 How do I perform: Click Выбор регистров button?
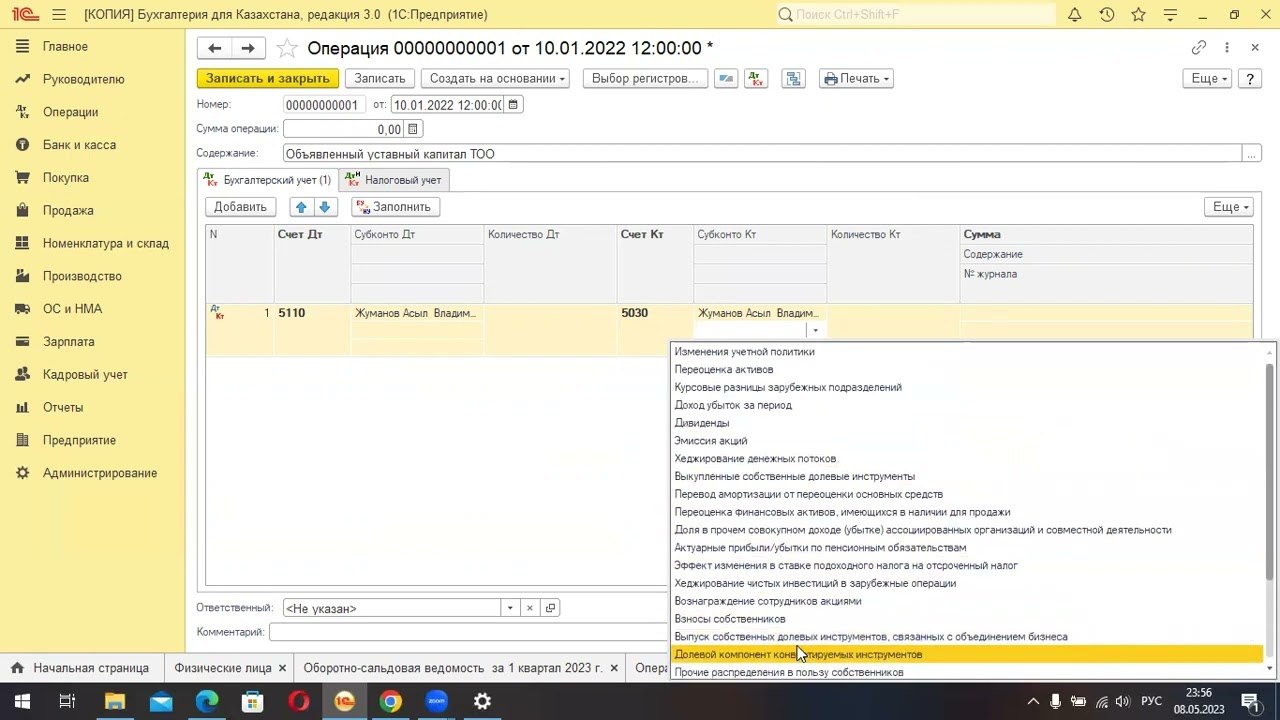point(645,78)
